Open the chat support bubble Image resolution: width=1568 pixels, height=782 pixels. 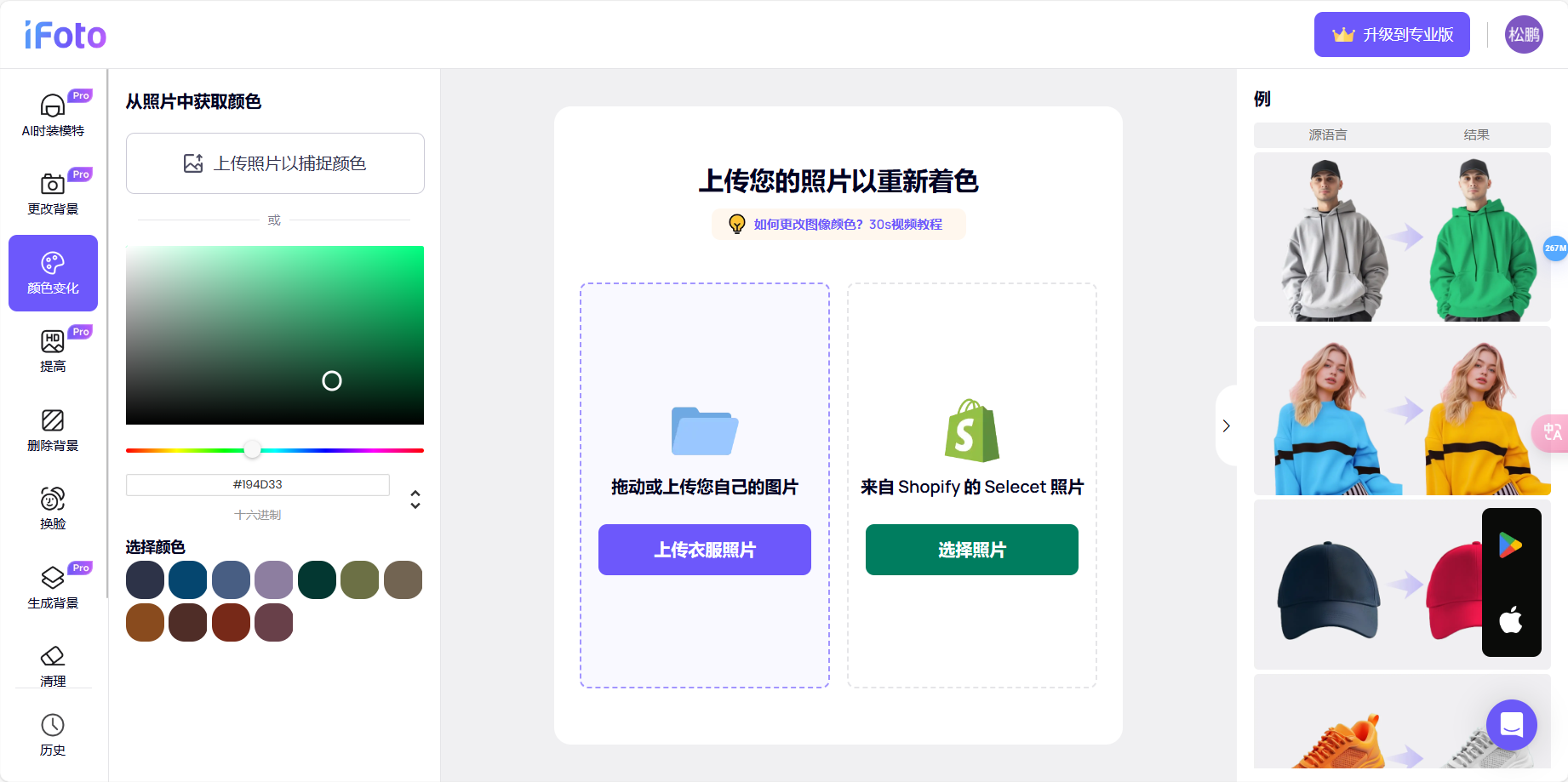[1512, 725]
